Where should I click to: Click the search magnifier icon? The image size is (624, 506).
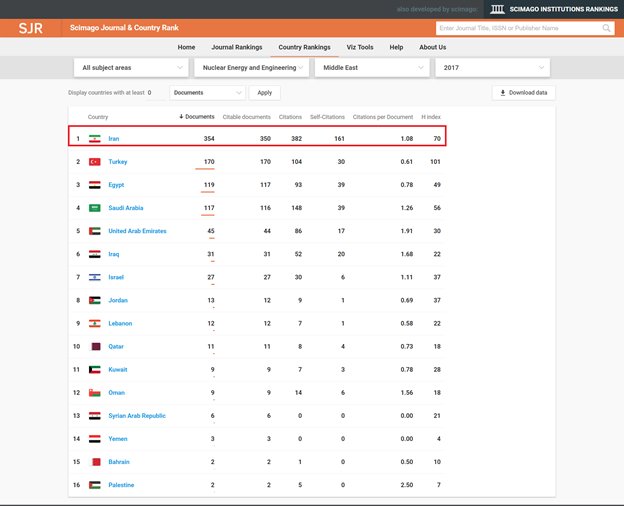click(x=607, y=29)
